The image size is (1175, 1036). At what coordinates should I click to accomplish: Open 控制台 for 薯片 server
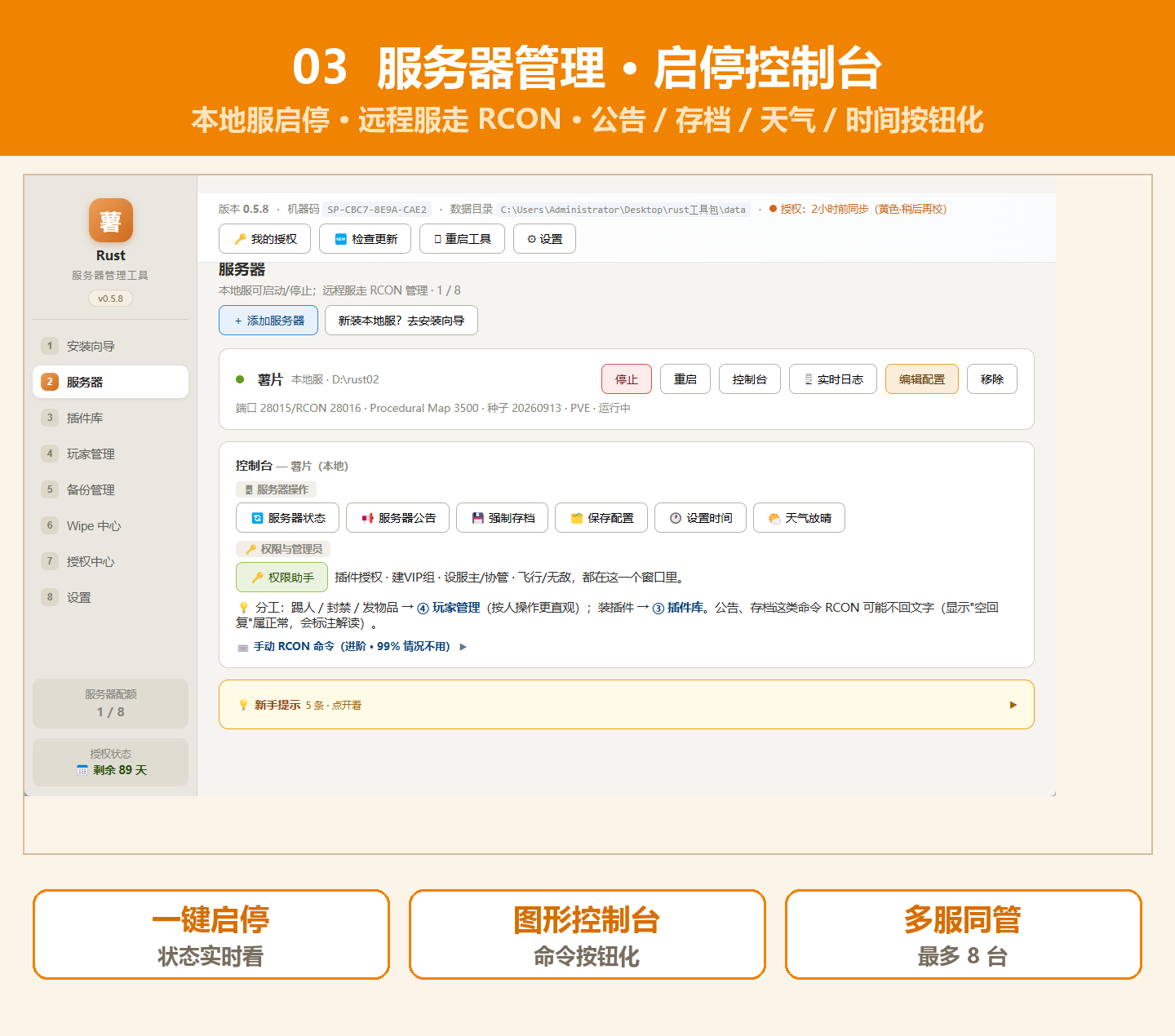(x=750, y=379)
